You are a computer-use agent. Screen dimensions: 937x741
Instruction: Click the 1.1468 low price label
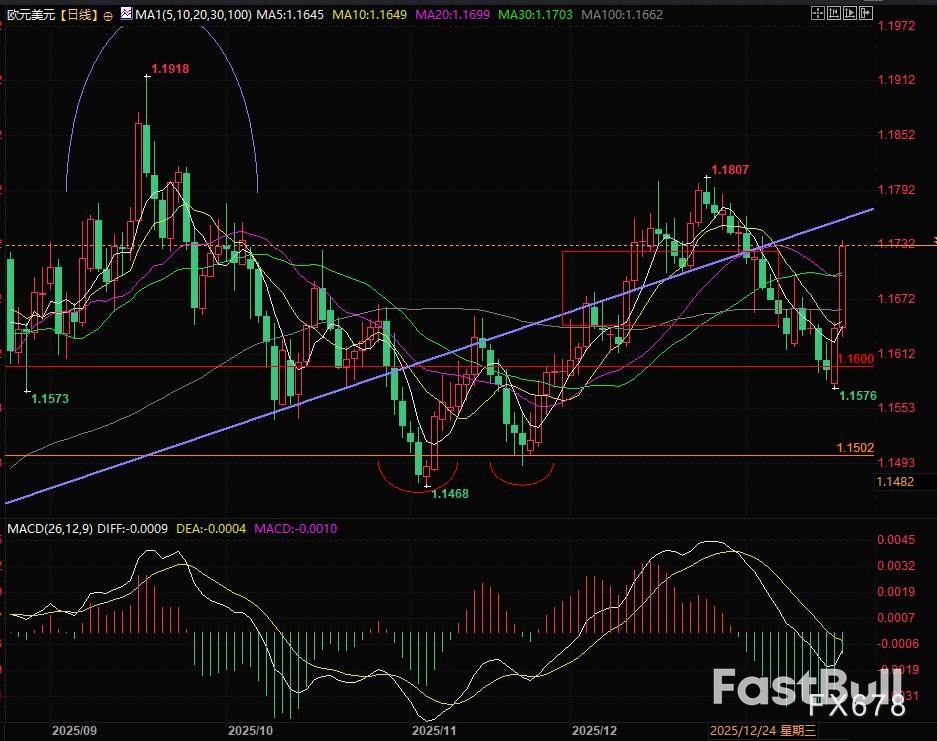pyautogui.click(x=449, y=493)
